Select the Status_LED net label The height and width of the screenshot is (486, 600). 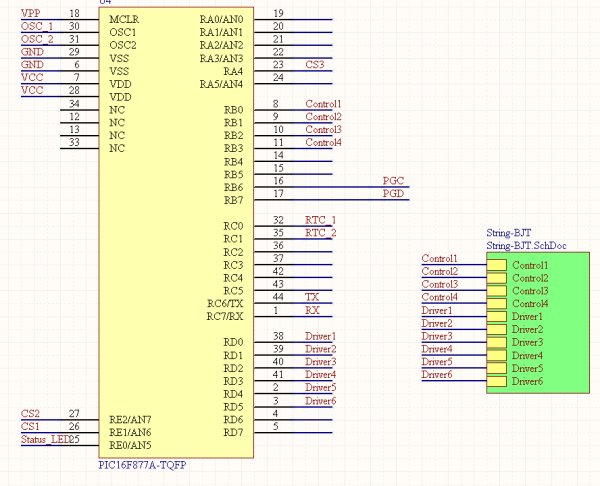coord(46,439)
